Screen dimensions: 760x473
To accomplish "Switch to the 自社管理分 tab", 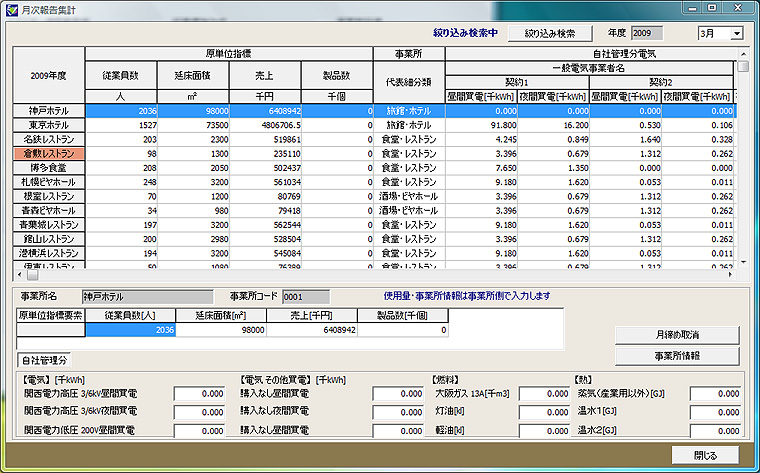I will pyautogui.click(x=44, y=360).
